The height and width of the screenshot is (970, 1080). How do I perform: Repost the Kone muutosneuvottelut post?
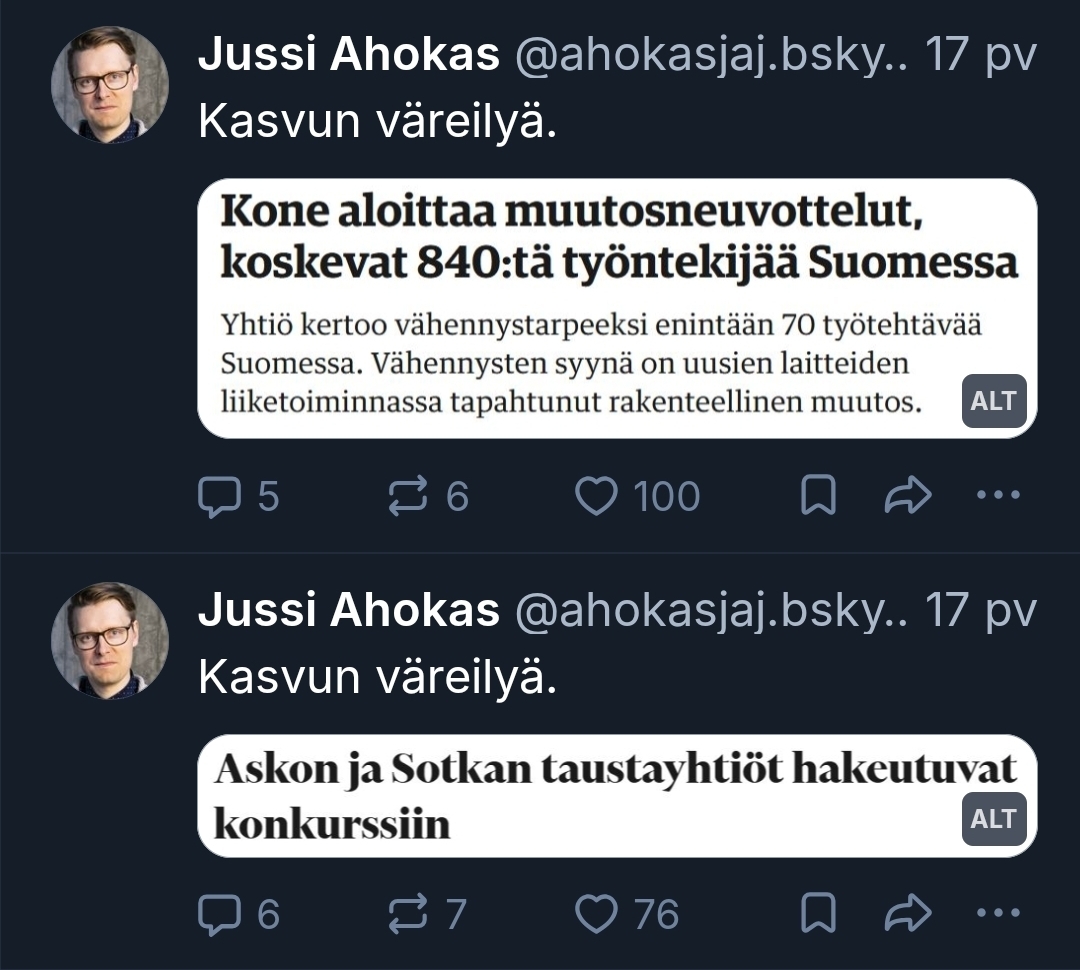coord(408,497)
